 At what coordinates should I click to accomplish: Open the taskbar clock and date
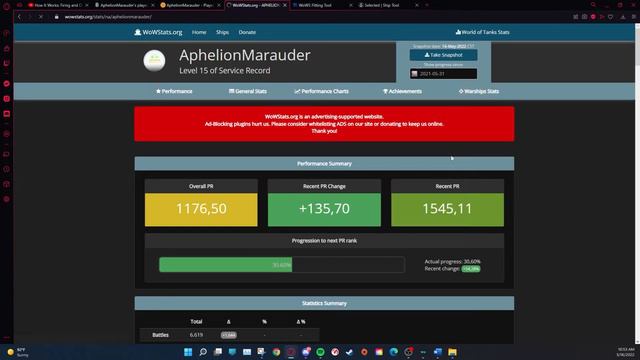[x=626, y=352]
